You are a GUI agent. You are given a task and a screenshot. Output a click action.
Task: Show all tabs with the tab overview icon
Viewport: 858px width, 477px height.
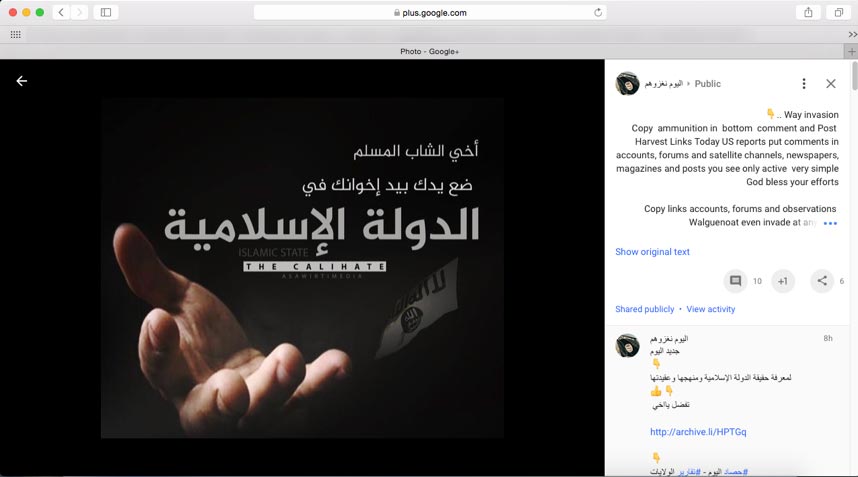(x=838, y=12)
